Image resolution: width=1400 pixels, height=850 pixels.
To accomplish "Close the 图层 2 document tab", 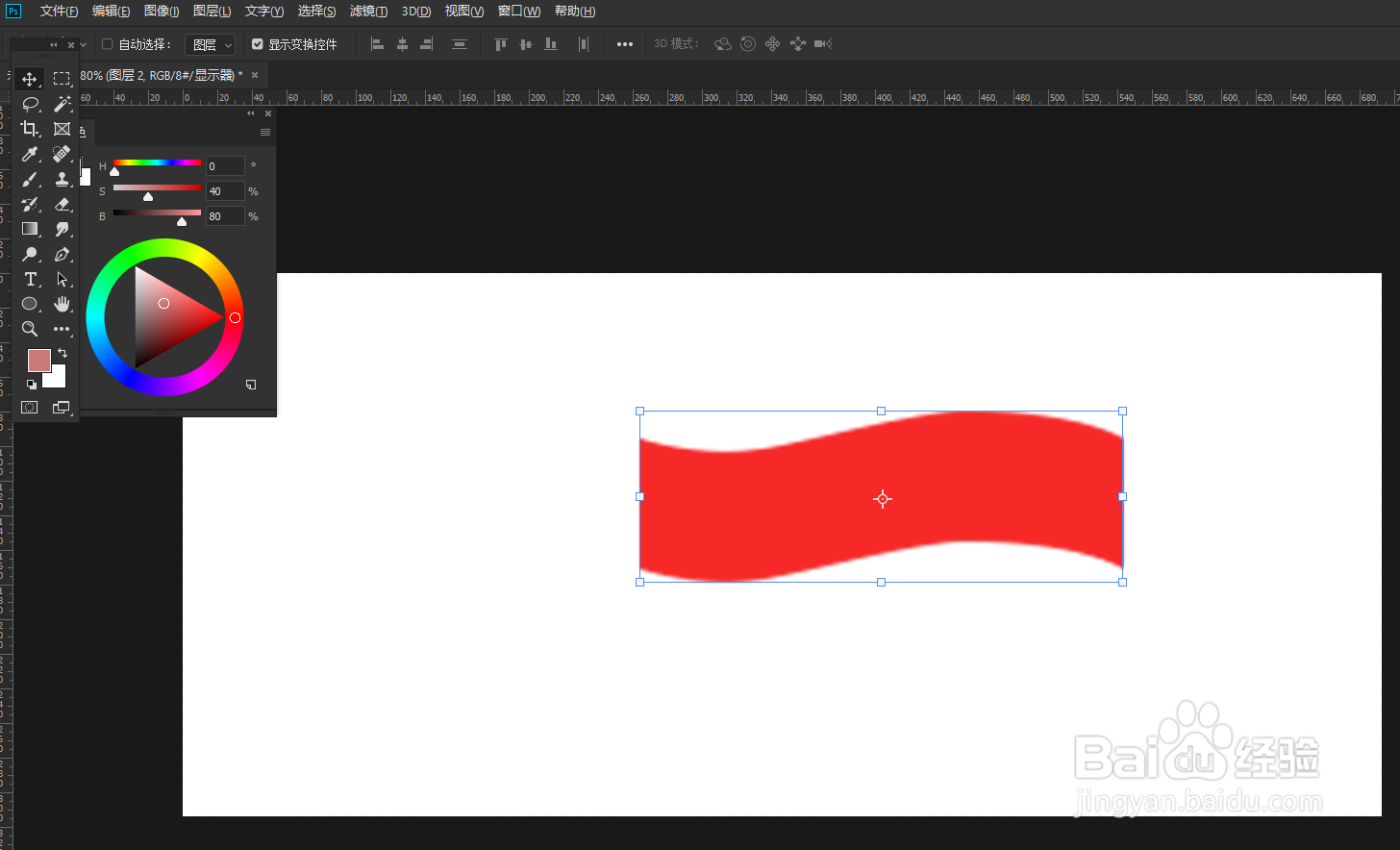I will [255, 75].
